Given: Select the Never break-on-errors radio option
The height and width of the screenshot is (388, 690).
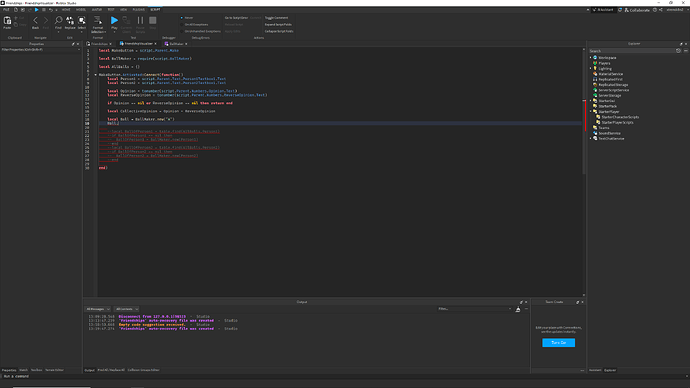Looking at the screenshot, I should point(182,18).
